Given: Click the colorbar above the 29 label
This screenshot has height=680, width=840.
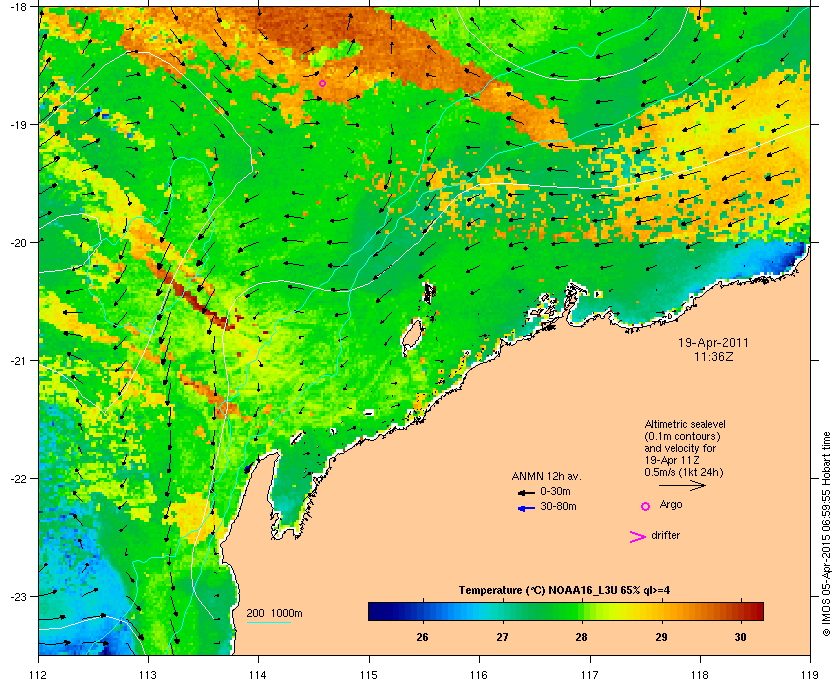Looking at the screenshot, I should [661, 611].
